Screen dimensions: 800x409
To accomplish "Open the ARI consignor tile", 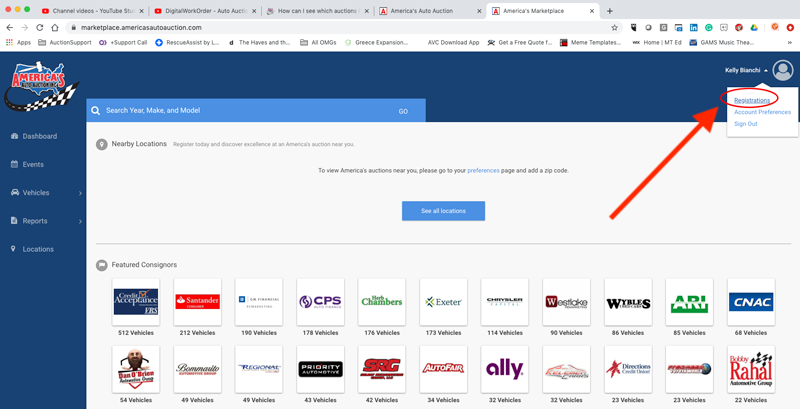I will click(x=689, y=302).
